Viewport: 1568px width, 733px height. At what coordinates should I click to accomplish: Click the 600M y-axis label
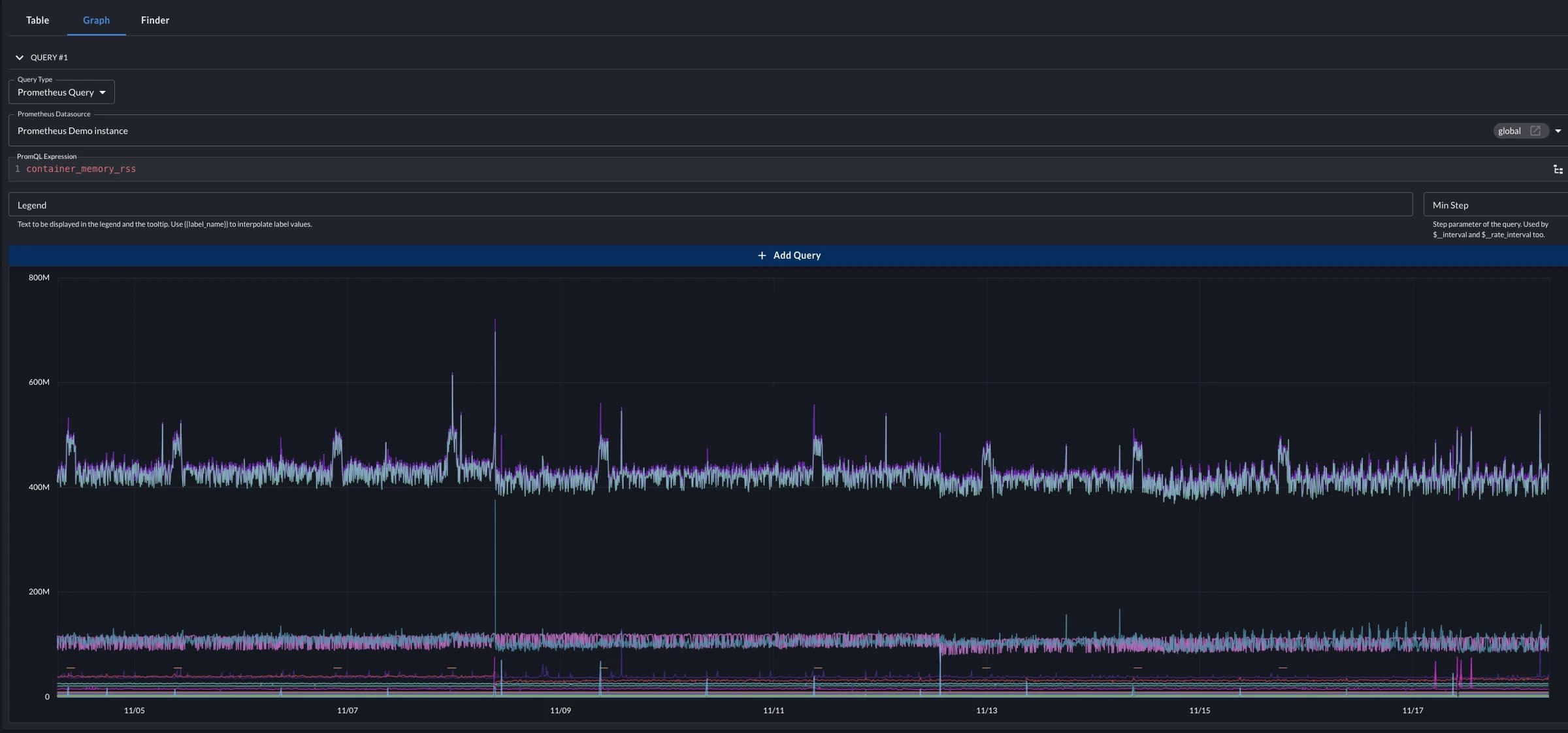coord(39,382)
